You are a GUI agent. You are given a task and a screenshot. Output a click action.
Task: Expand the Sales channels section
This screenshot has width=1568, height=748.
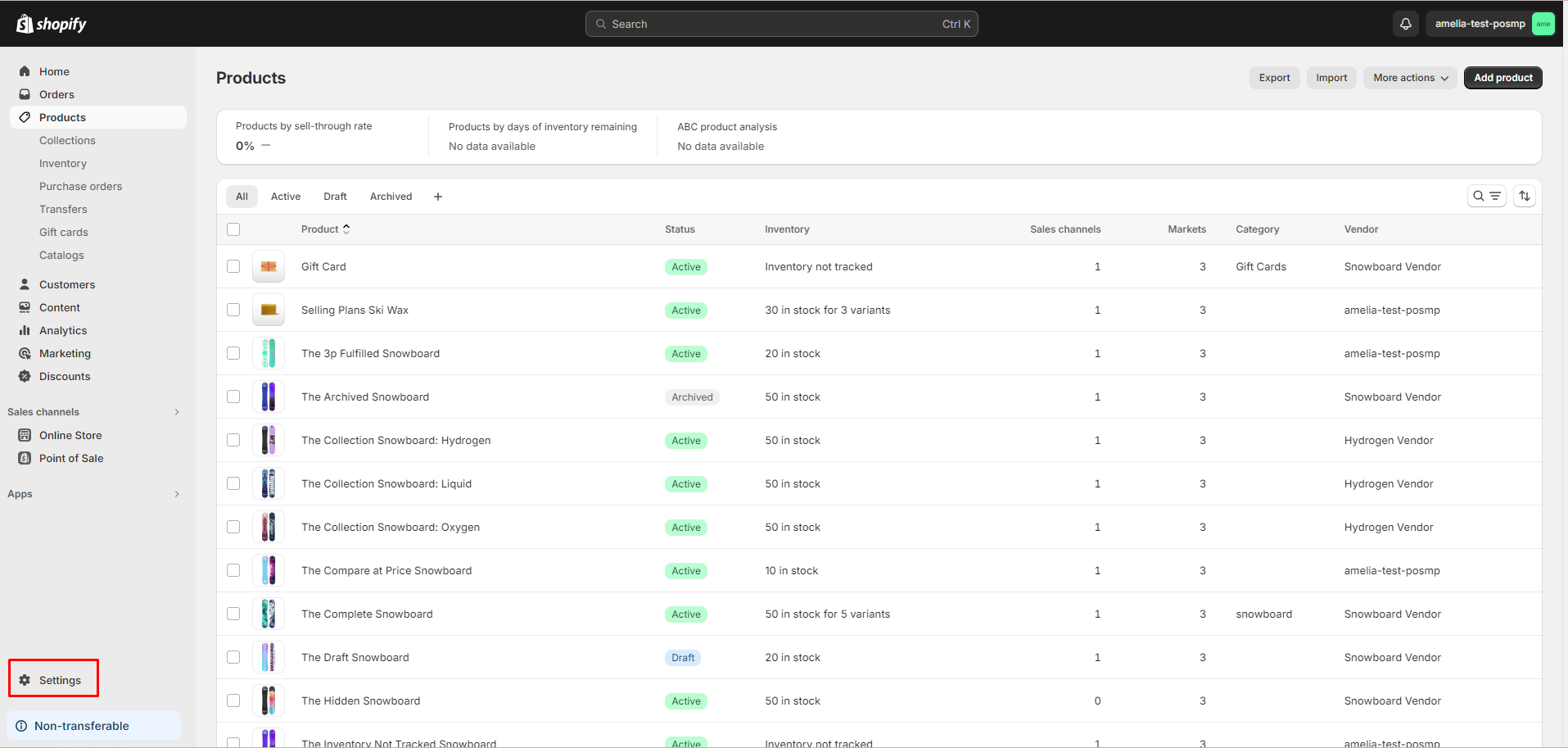tap(177, 411)
